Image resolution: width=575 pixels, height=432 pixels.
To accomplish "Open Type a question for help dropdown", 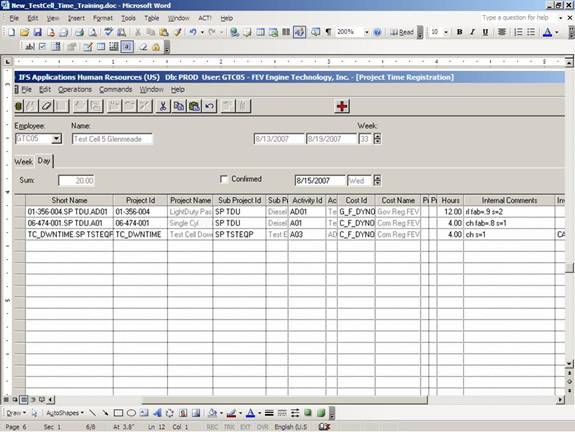I will click(561, 18).
